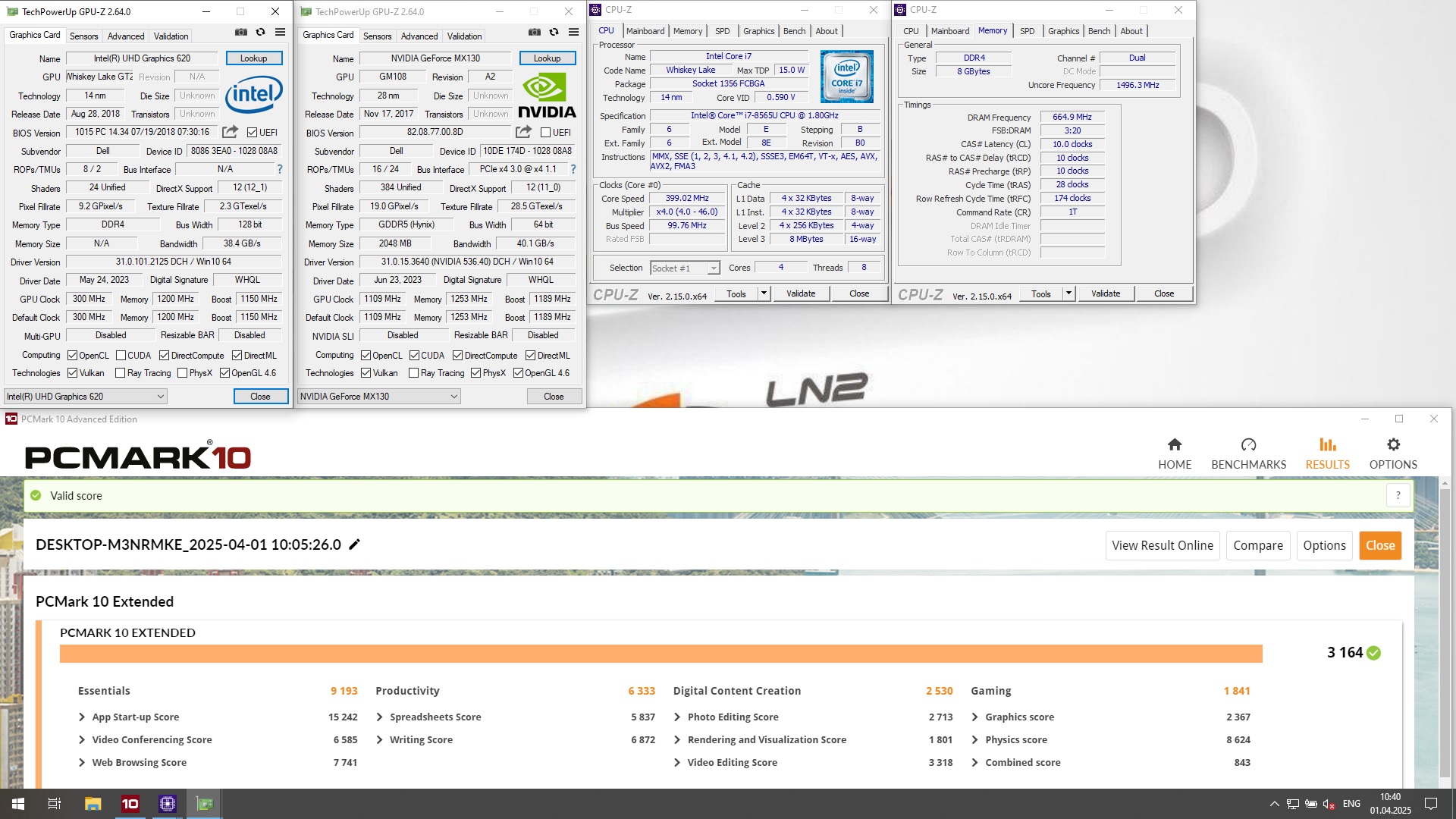1456x819 pixels.
Task: Click View Result Online button
Action: 1162,545
